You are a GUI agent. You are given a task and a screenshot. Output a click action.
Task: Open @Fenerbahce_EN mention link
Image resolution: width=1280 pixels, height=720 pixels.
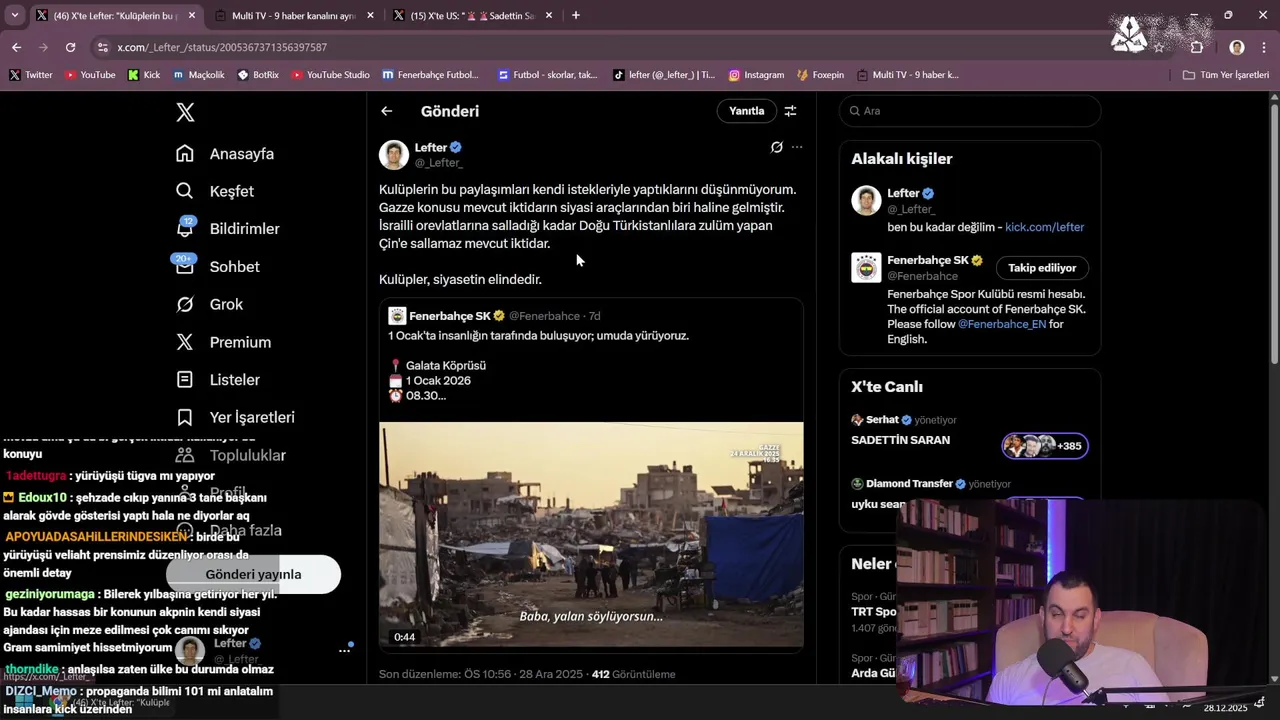[x=1002, y=324]
